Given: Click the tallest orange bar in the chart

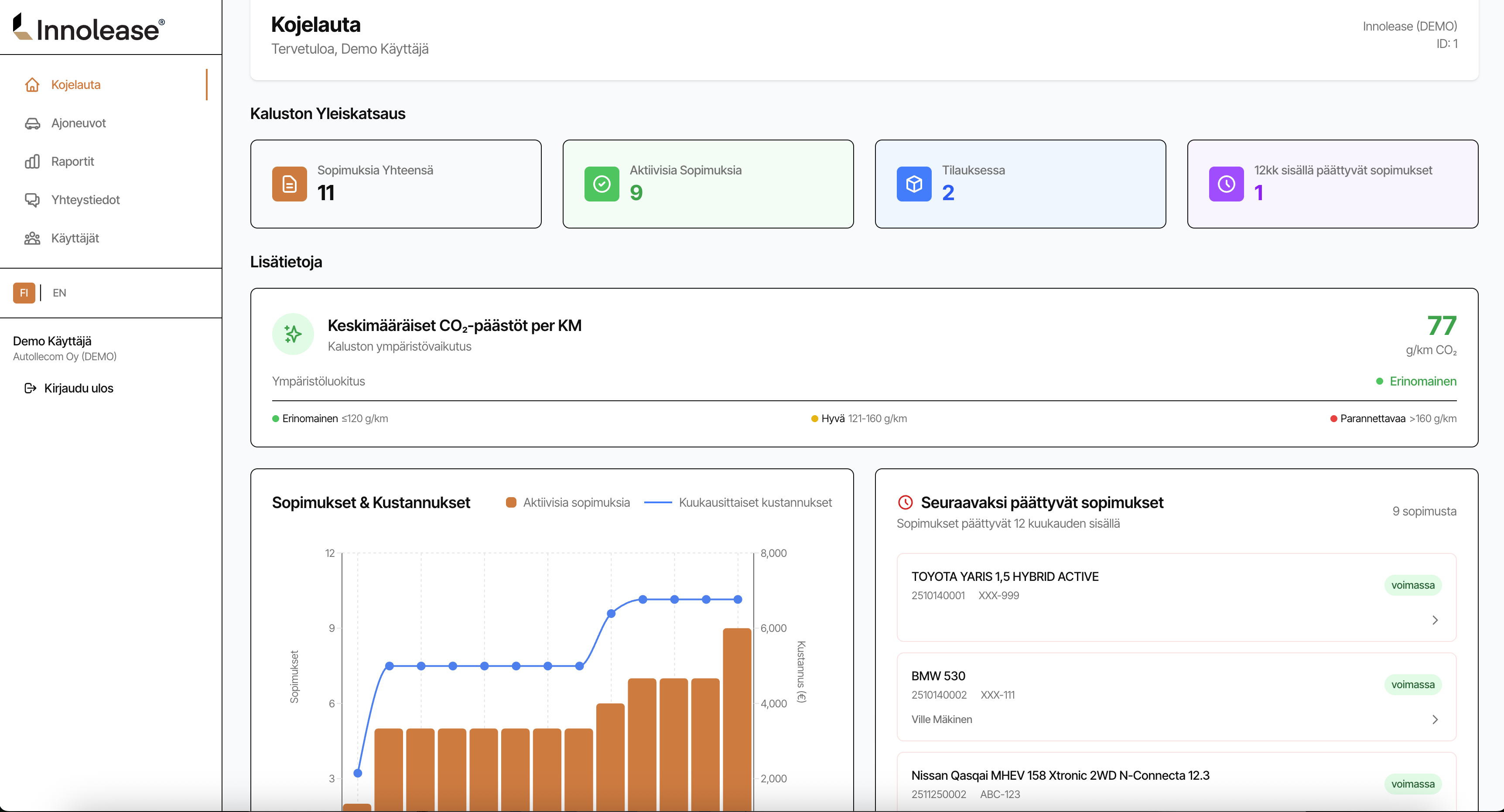Looking at the screenshot, I should [x=737, y=720].
